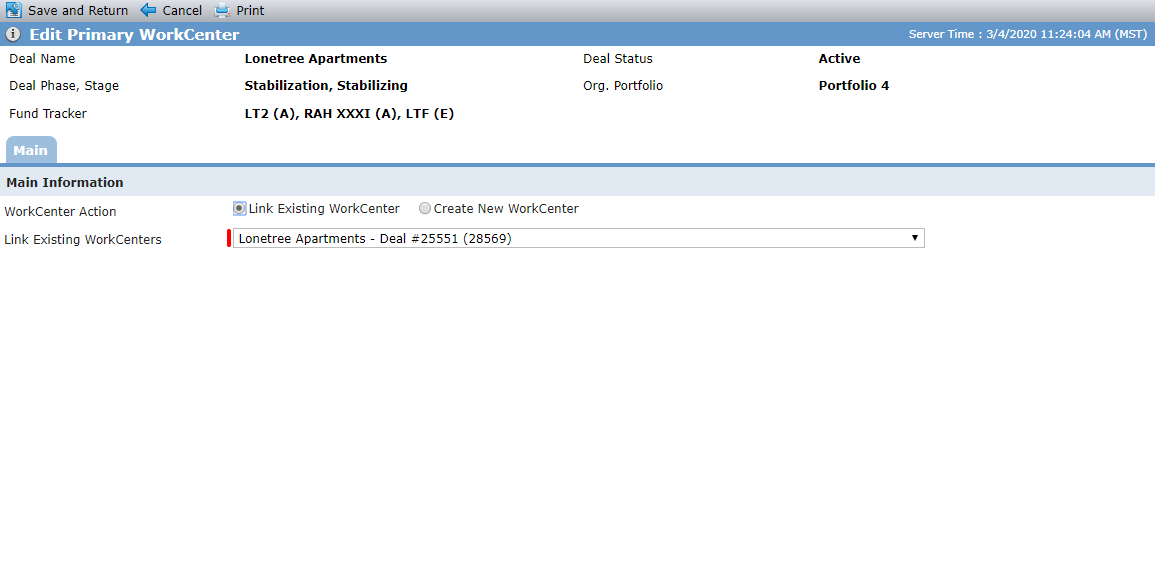This screenshot has height=564, width=1155.
Task: Click the Print label
Action: [x=250, y=11]
